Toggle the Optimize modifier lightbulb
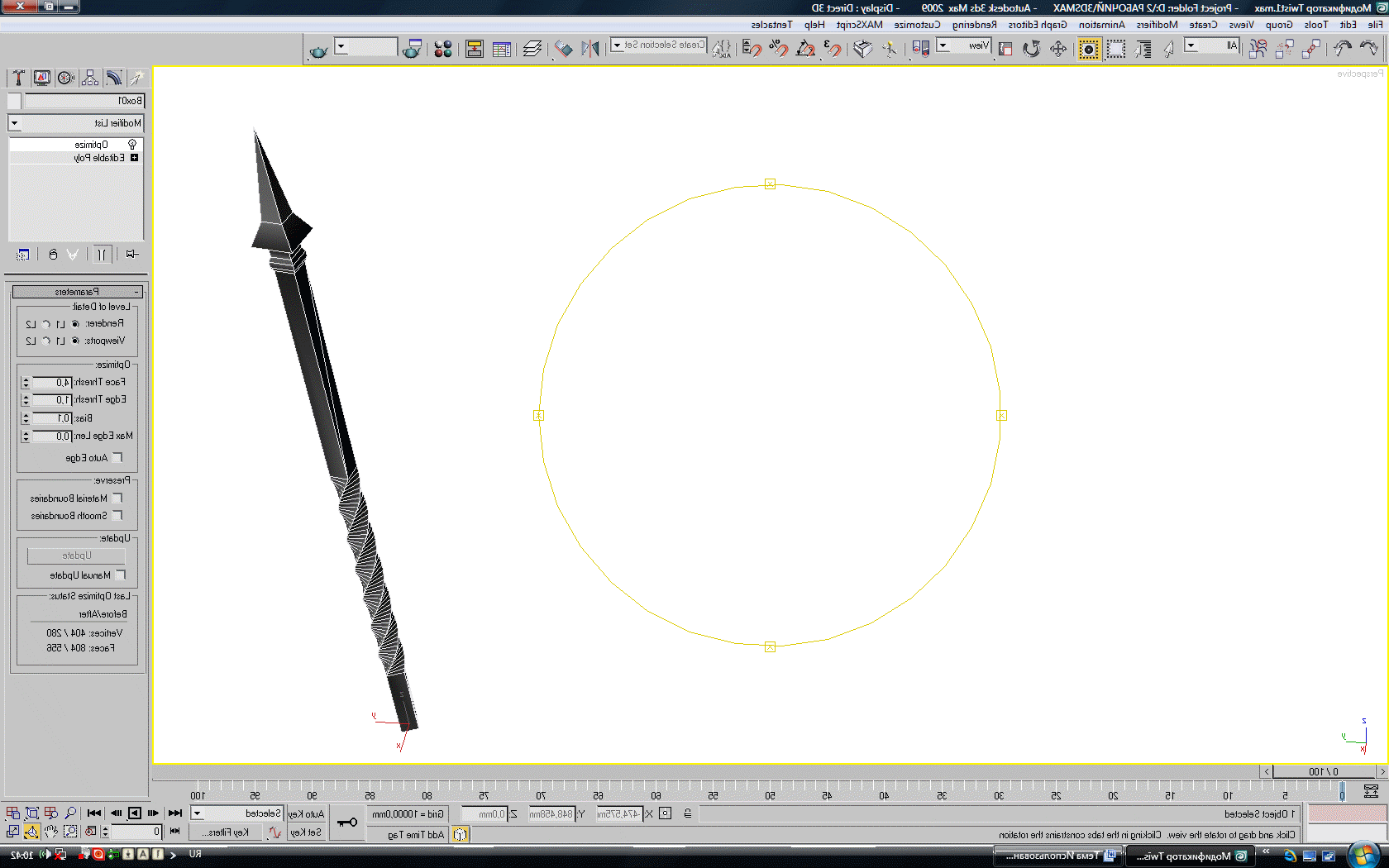The image size is (1389, 868). 132,145
